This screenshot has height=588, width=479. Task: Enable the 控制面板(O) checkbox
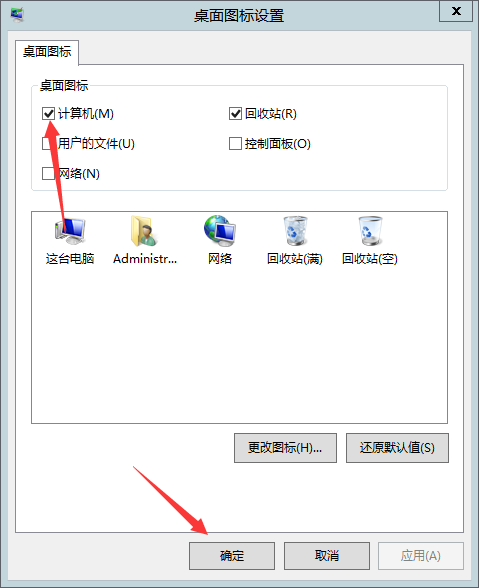pos(235,143)
